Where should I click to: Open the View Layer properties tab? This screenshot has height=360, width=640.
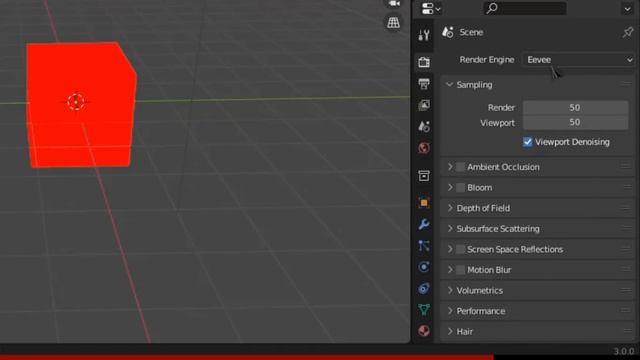pyautogui.click(x=424, y=105)
